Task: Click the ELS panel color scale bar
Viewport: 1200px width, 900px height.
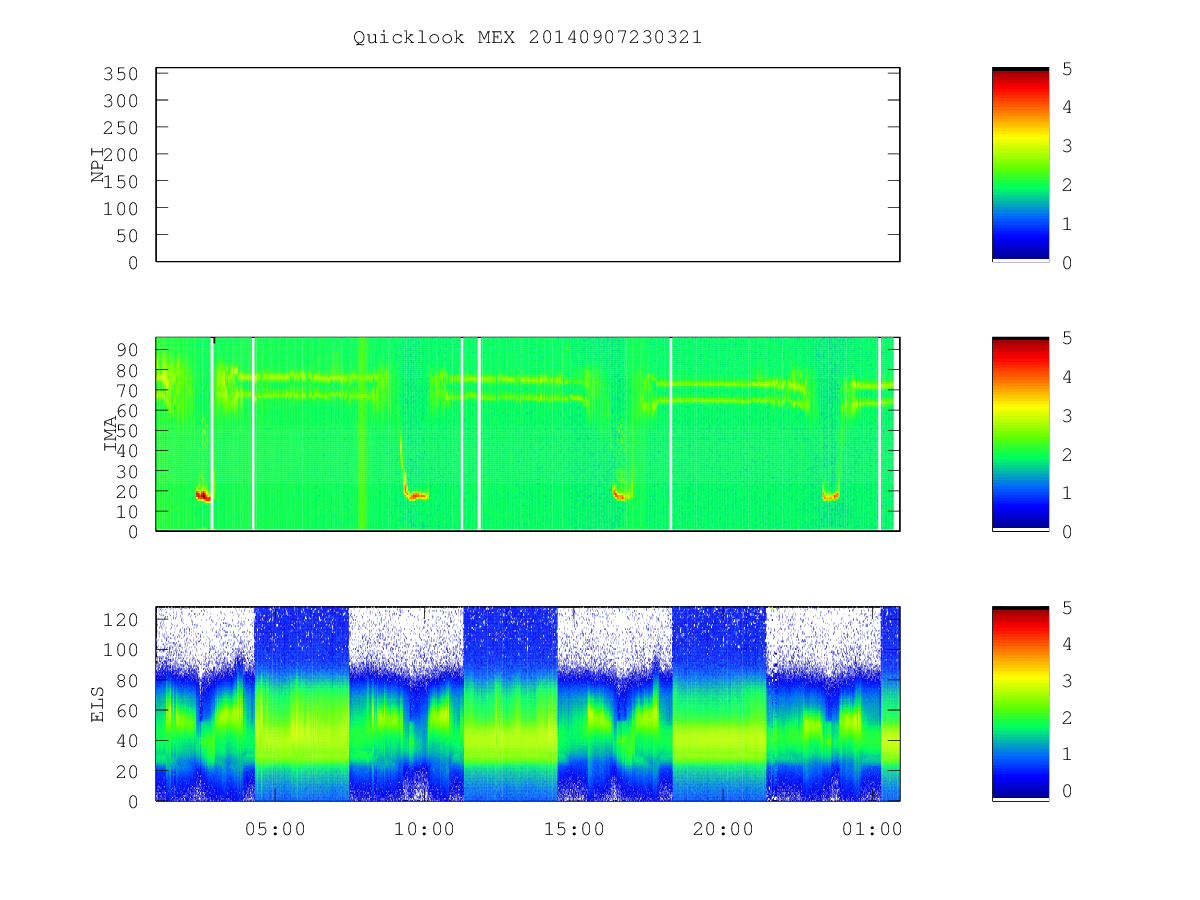Action: pos(1020,703)
